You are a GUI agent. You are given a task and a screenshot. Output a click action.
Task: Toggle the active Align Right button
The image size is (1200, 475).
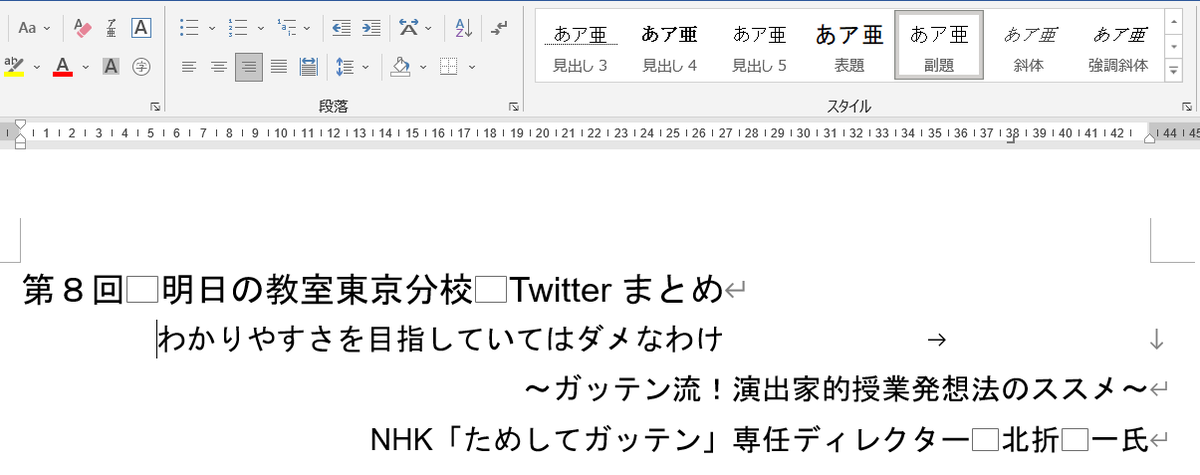pos(249,67)
